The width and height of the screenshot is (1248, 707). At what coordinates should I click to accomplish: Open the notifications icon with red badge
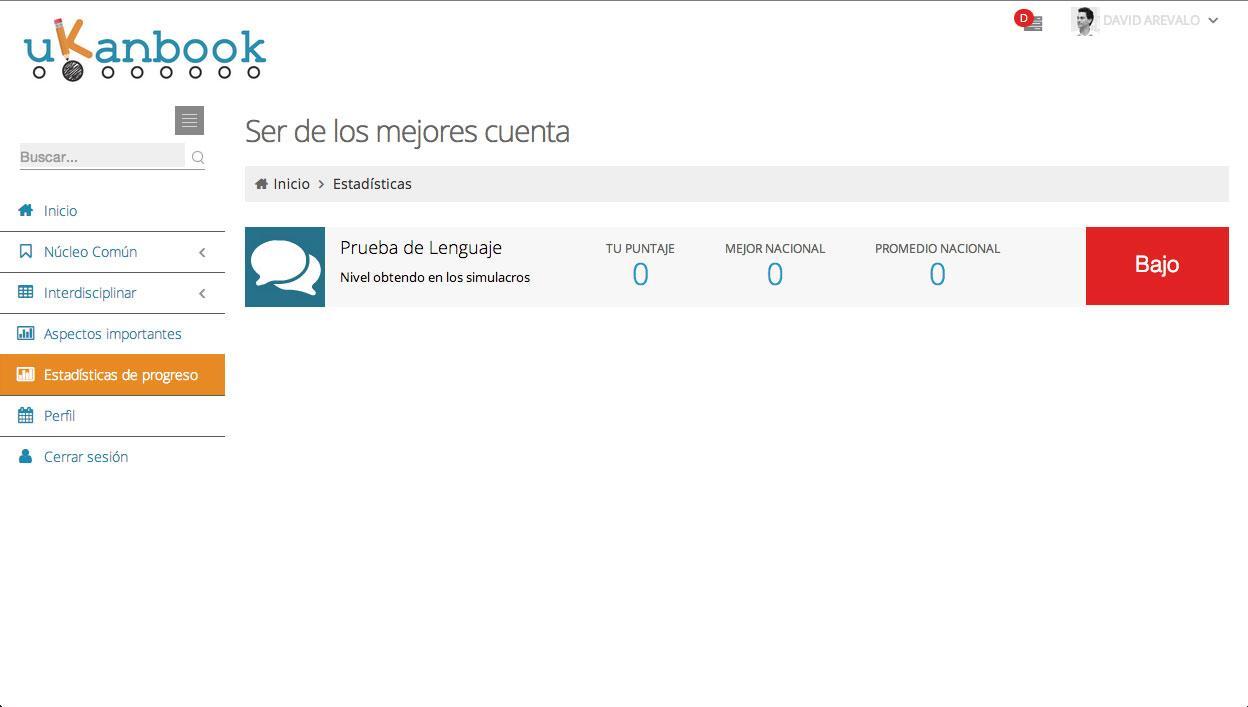click(1030, 21)
